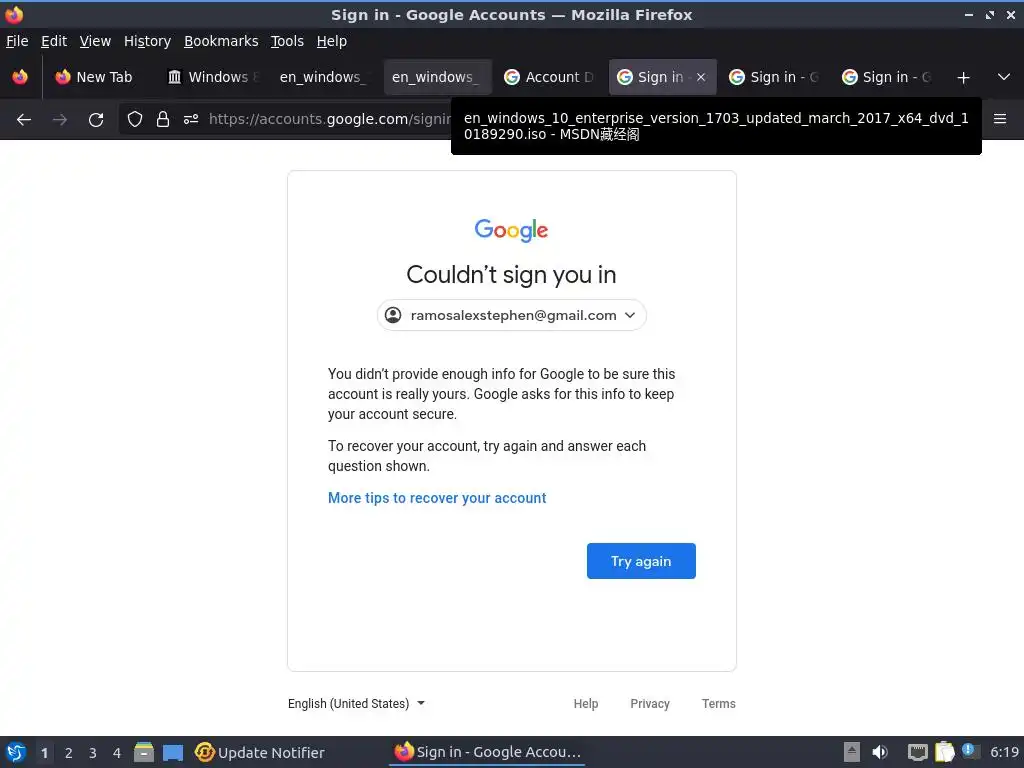
Task: Open the removable media eject tray icon
Action: coord(852,752)
